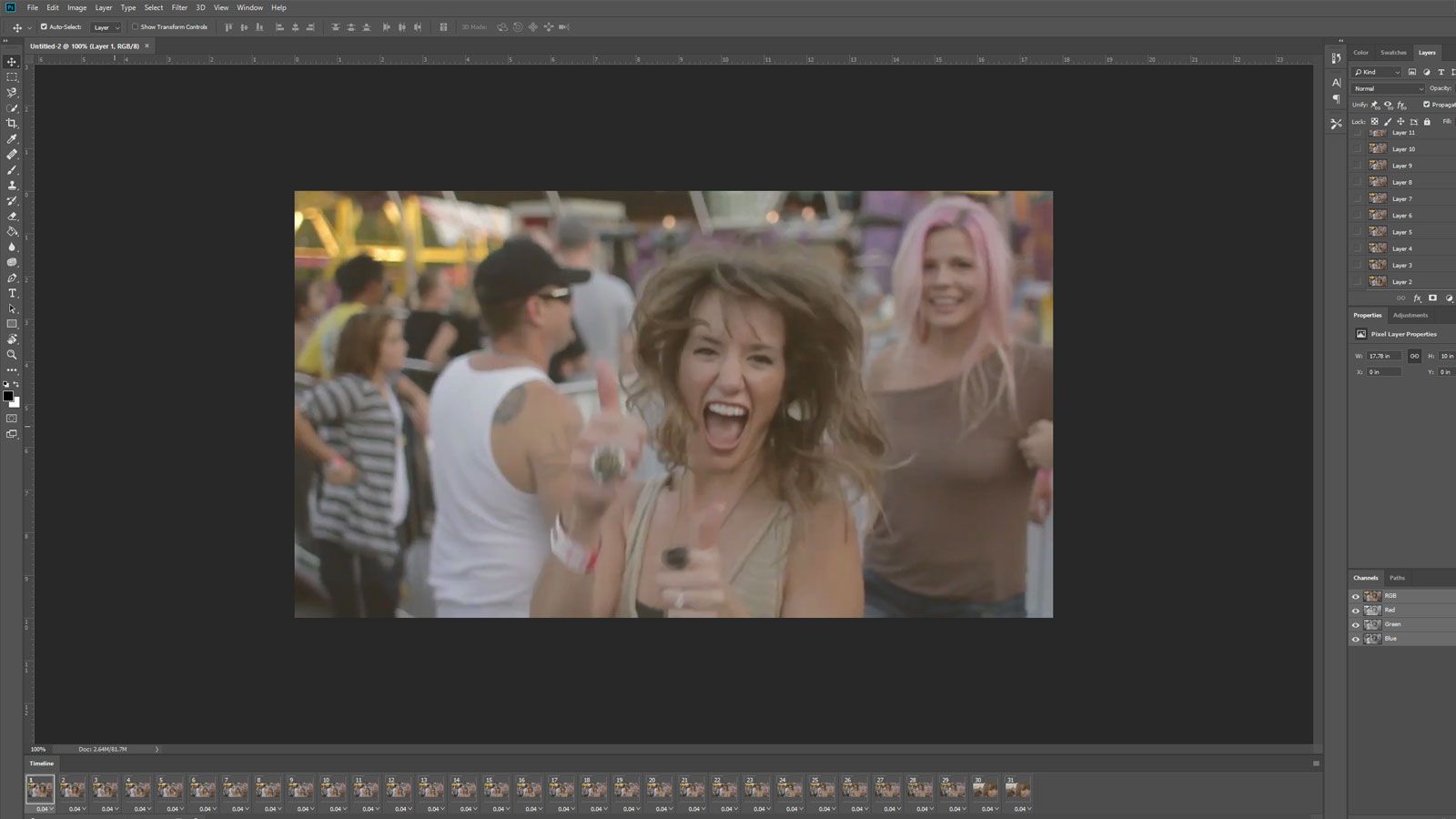This screenshot has height=819, width=1456.
Task: Select the Brush tool
Action: [12, 170]
